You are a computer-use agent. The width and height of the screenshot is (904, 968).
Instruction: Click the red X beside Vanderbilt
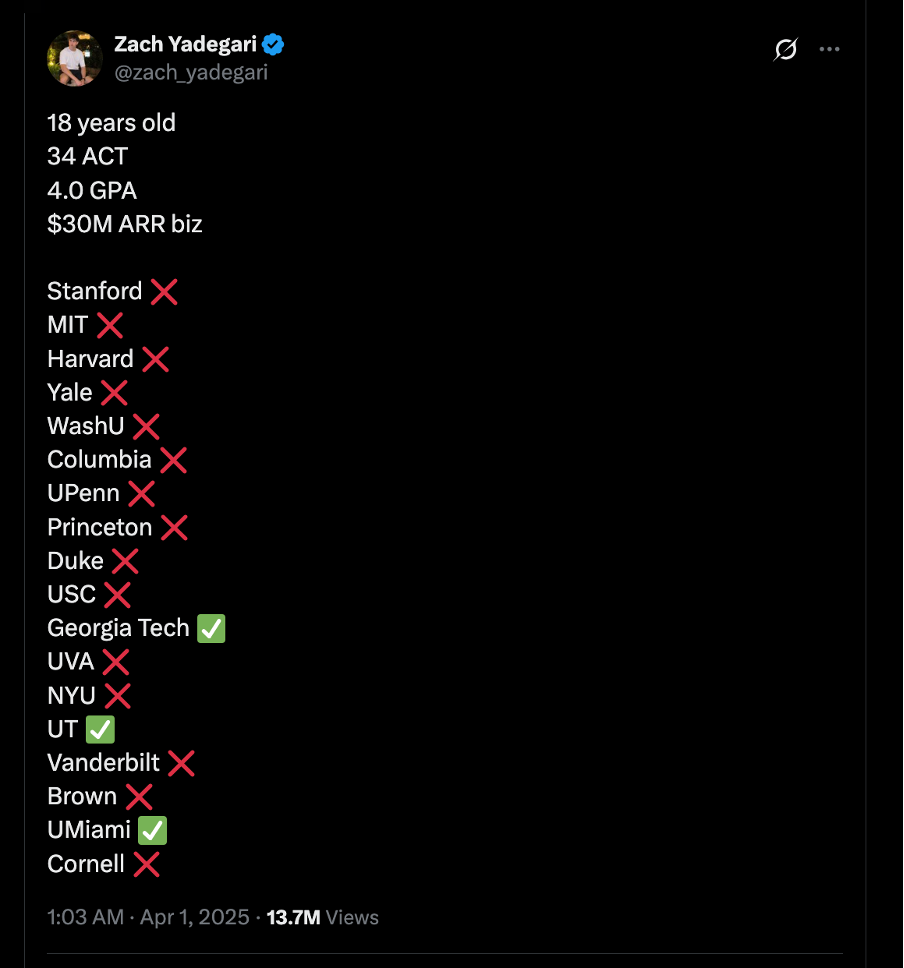(x=181, y=763)
